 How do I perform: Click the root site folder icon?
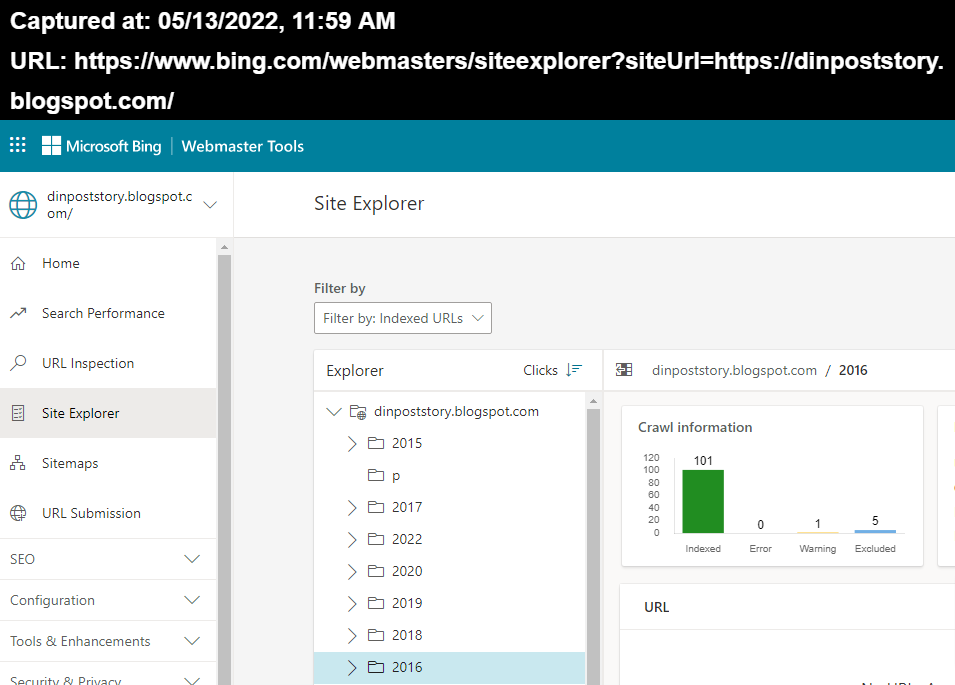pyautogui.click(x=358, y=412)
